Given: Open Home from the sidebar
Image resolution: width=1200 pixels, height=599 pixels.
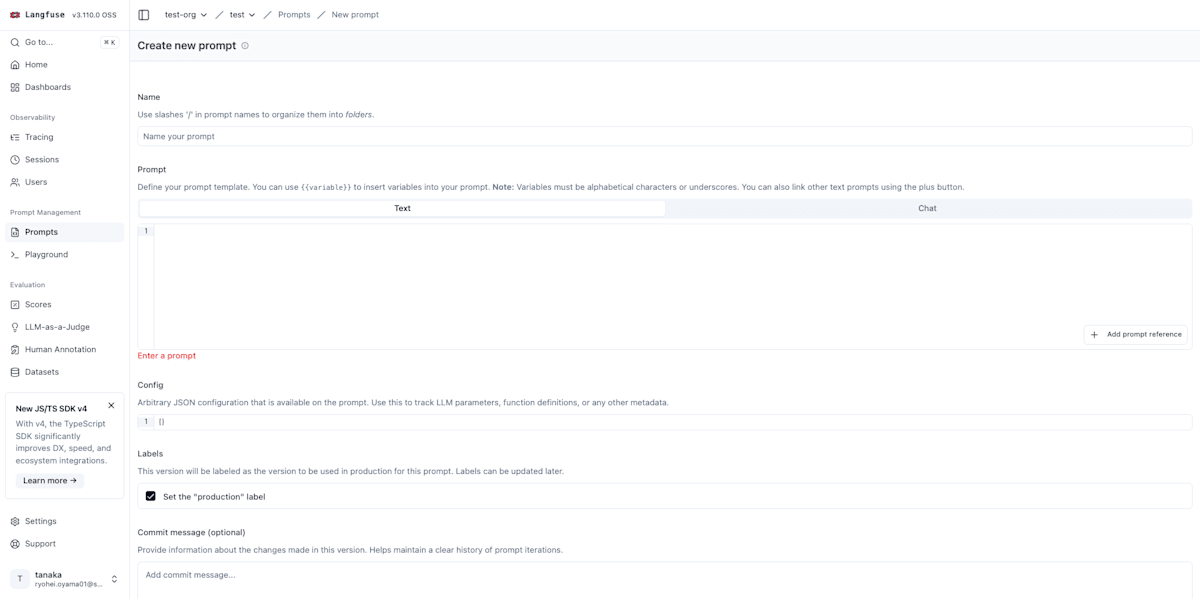Looking at the screenshot, I should click(x=65, y=65).
